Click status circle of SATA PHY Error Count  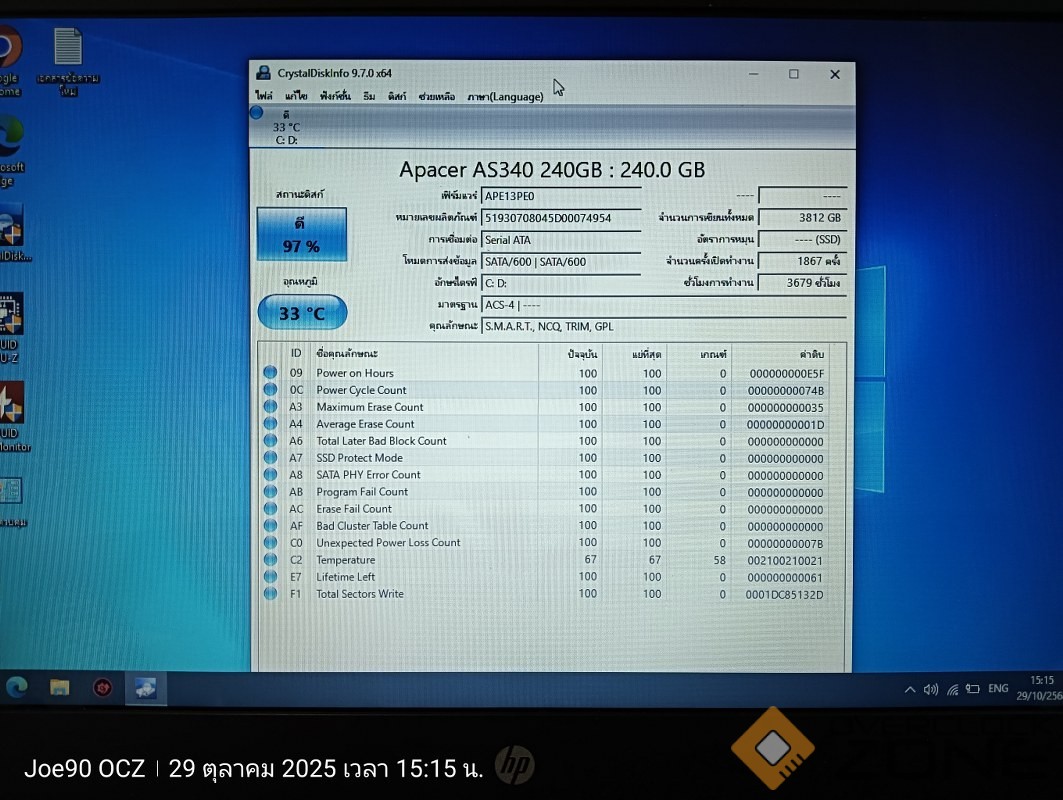270,474
